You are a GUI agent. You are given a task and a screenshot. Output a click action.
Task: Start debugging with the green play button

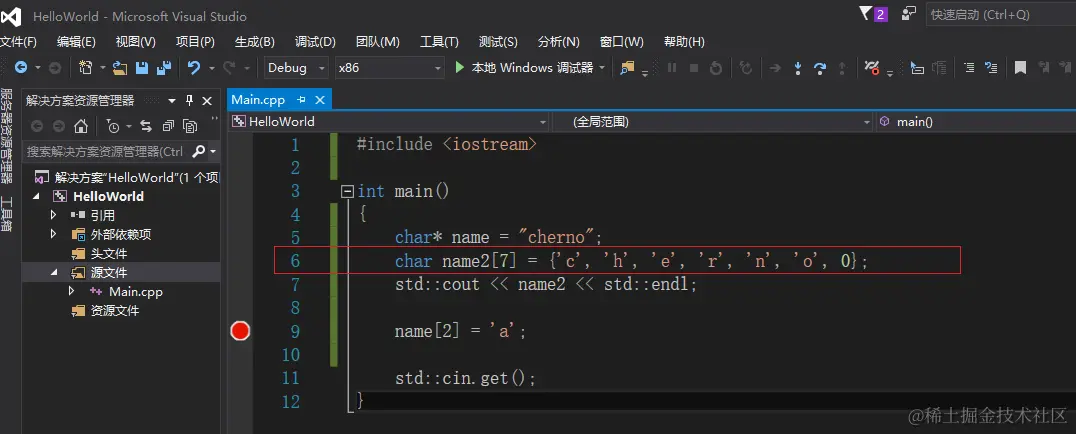(460, 67)
